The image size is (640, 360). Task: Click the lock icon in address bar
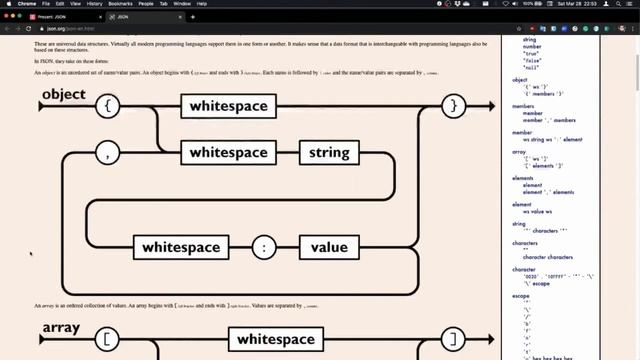pyautogui.click(x=42, y=29)
